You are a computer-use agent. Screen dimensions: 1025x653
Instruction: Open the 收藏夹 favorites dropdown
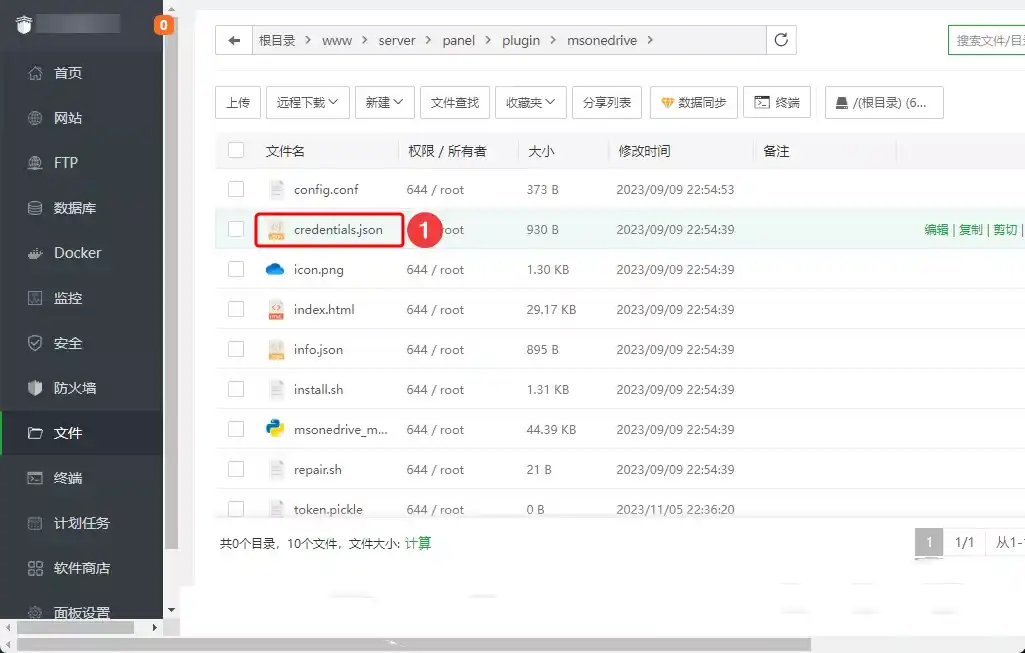pyautogui.click(x=530, y=102)
